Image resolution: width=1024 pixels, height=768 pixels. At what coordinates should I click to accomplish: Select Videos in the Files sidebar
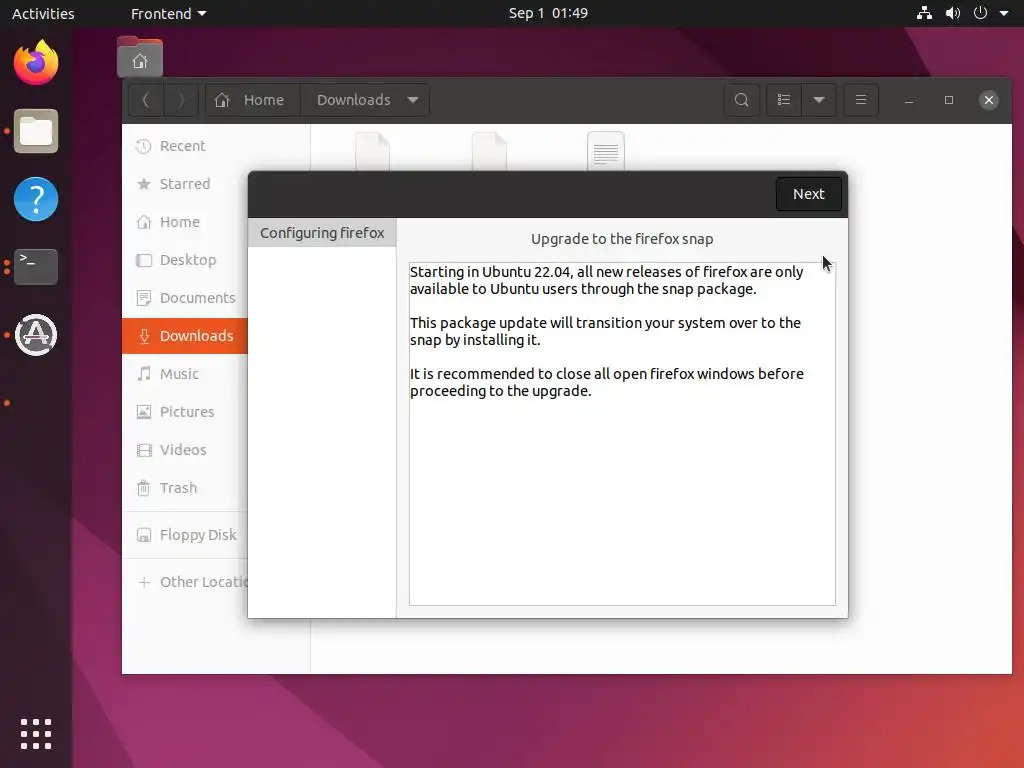point(184,450)
